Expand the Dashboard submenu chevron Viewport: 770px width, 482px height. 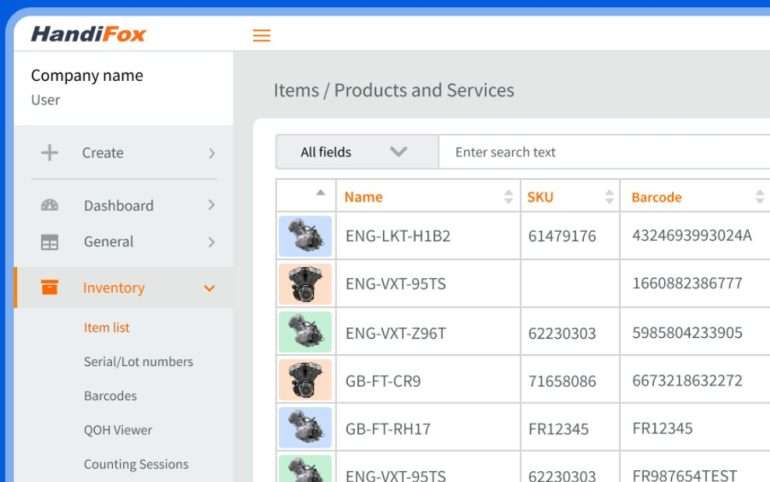pos(212,205)
